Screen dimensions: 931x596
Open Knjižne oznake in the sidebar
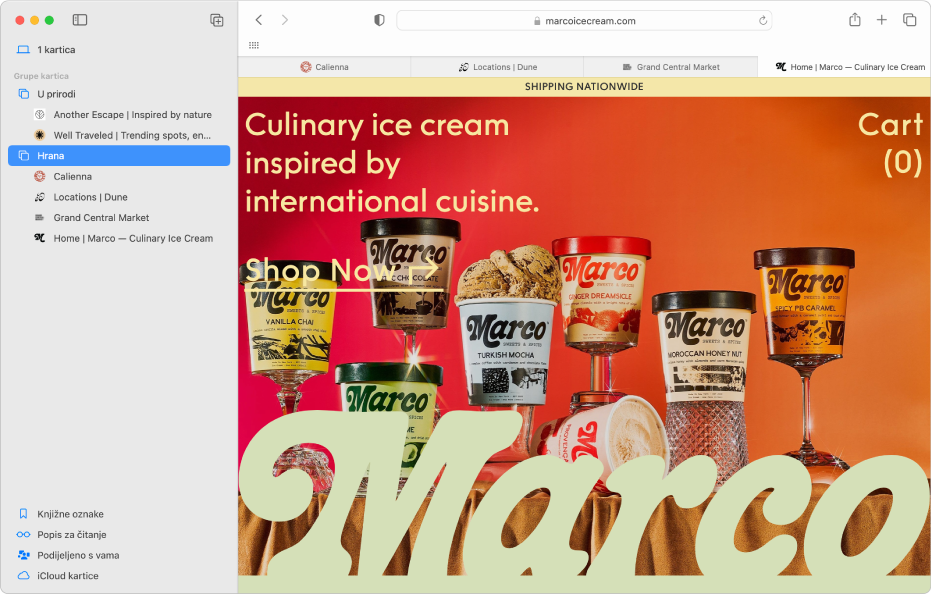click(x=70, y=513)
